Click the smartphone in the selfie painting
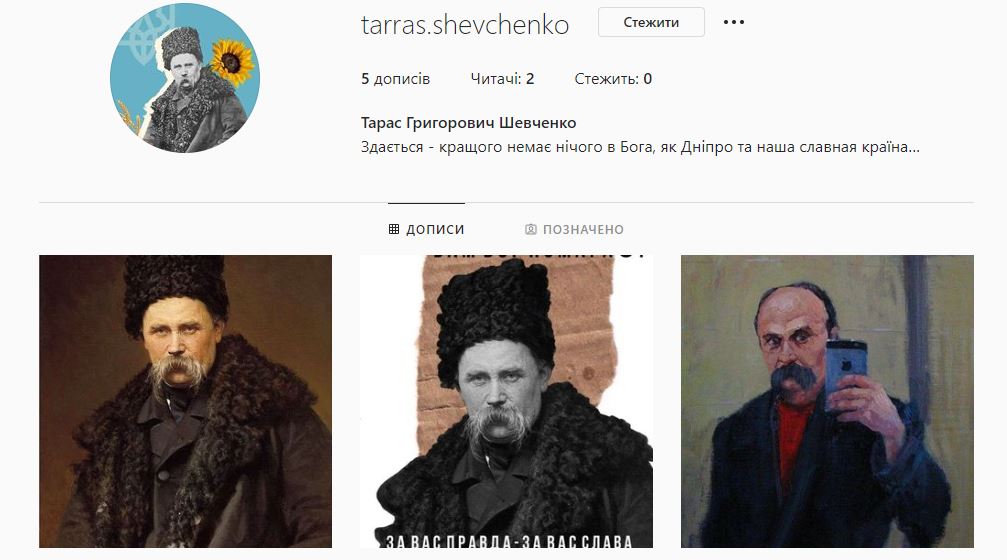 coord(846,371)
